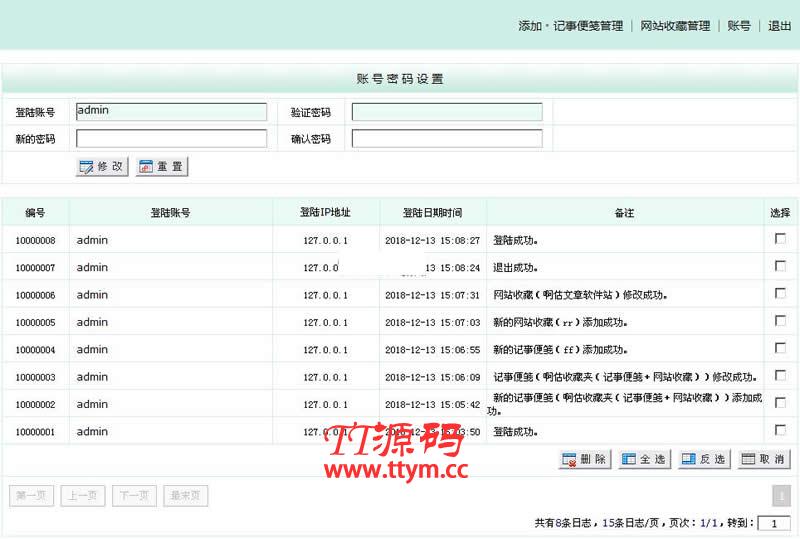800x539 pixels.
Task: Click the 共有8条日志 pagination summary text
Action: pyautogui.click(x=563, y=523)
